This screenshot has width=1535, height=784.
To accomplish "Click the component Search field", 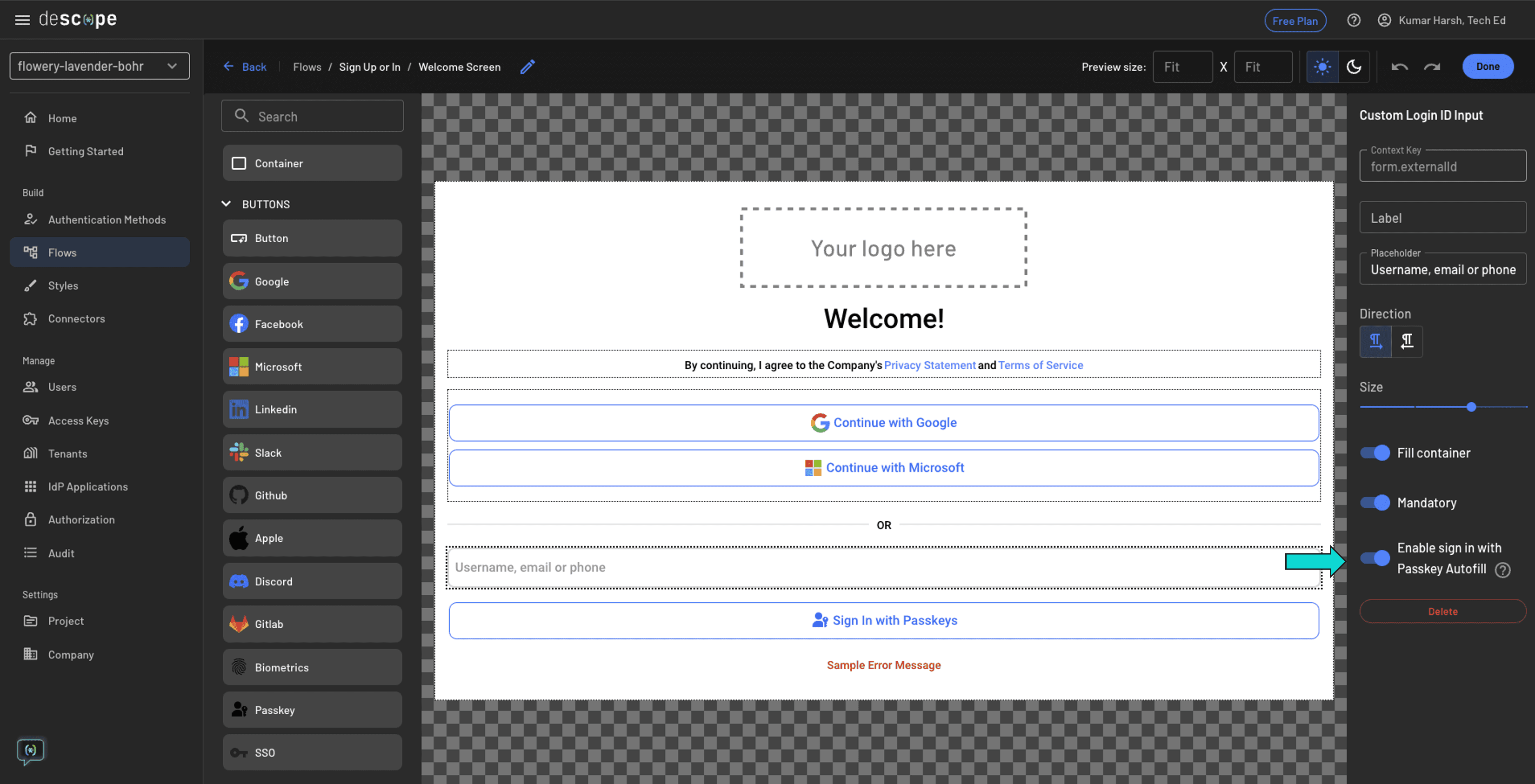I will (x=312, y=116).
